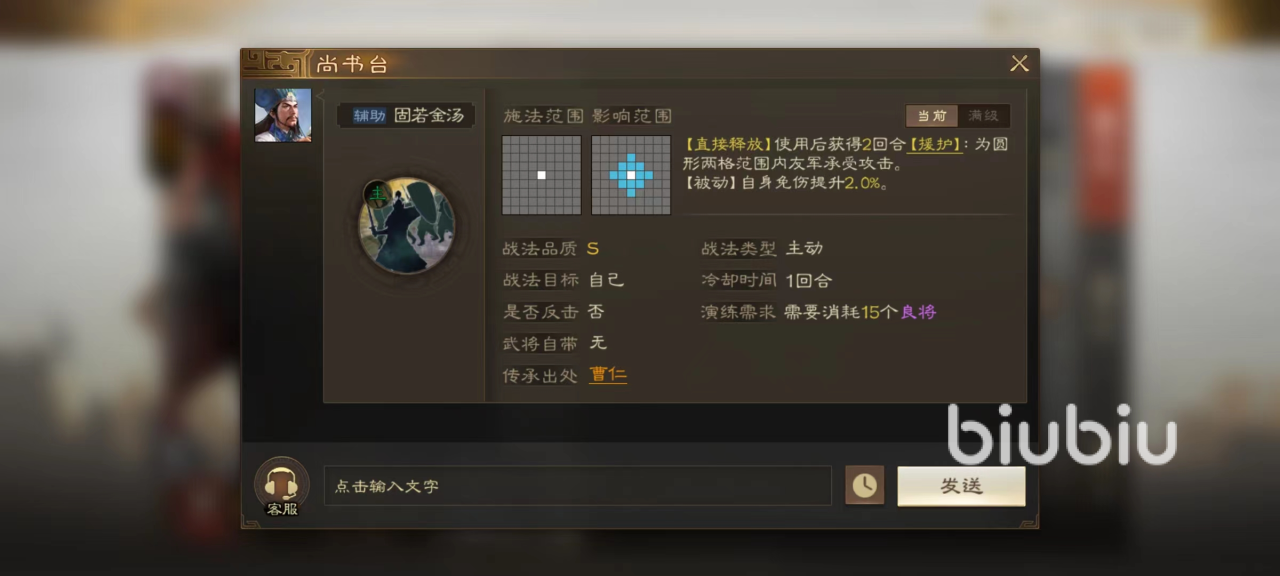
Task: Tap the 影响范围 effect range grid
Action: 631,175
